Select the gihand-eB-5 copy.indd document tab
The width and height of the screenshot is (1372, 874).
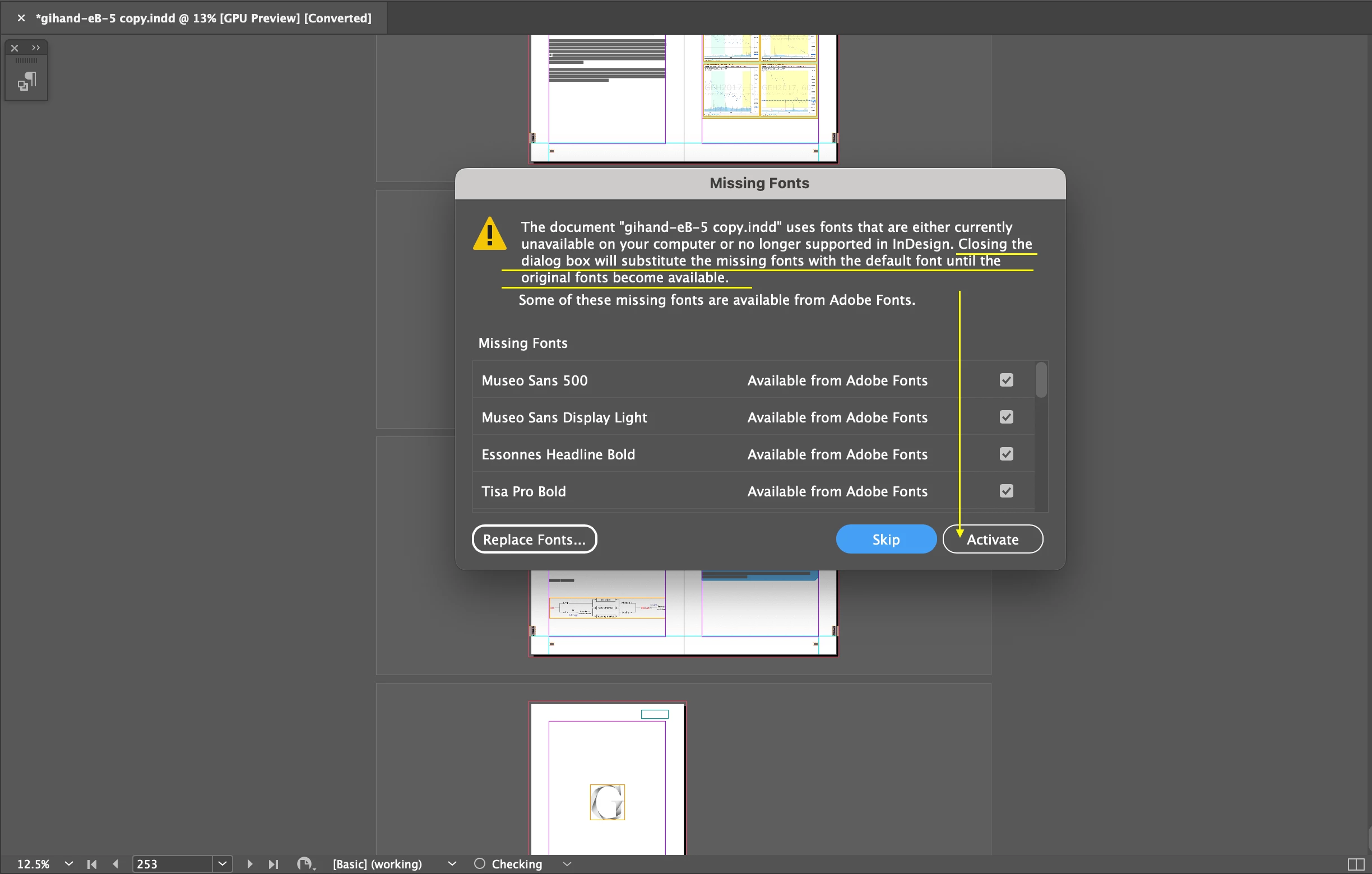203,18
